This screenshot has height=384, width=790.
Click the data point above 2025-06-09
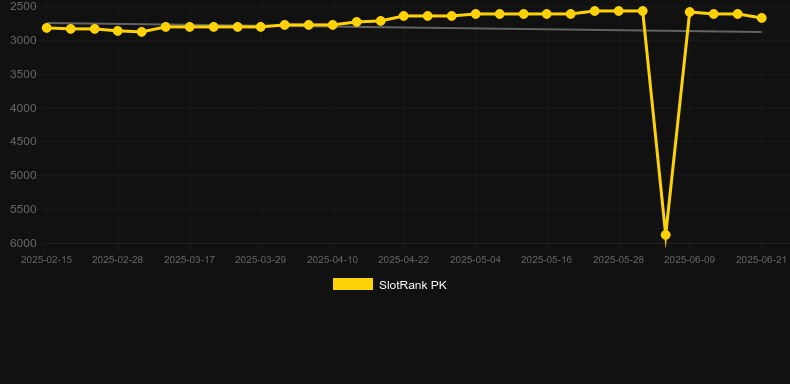pos(690,12)
